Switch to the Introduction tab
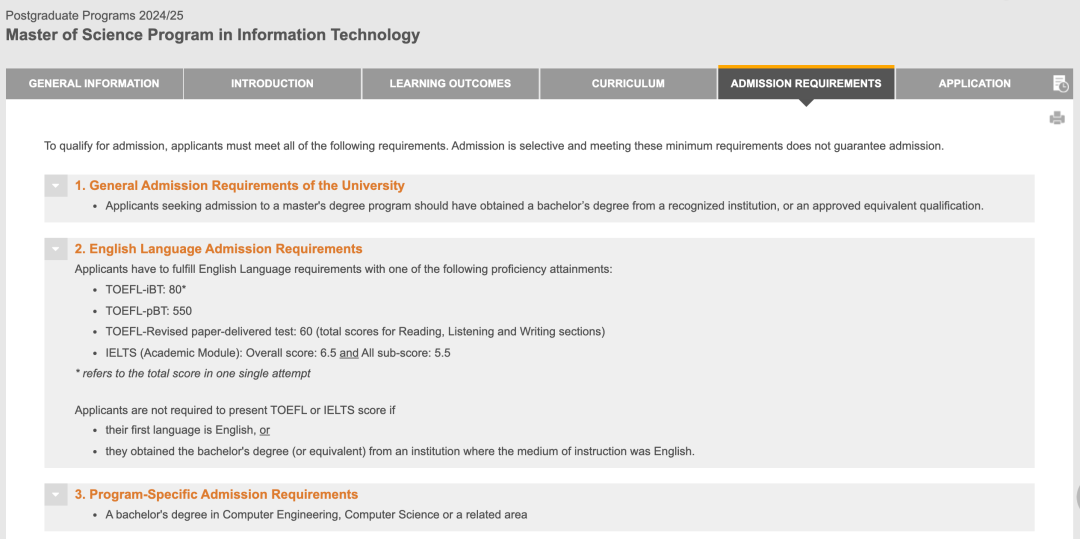The image size is (1080, 539). coord(272,84)
